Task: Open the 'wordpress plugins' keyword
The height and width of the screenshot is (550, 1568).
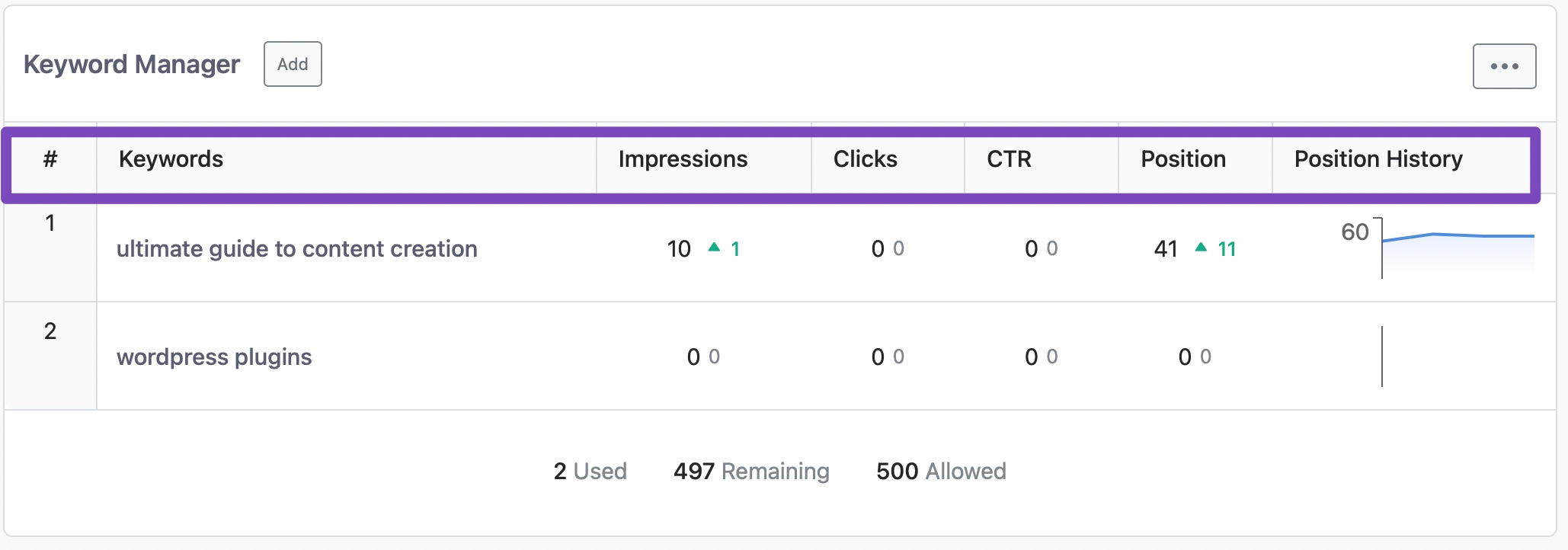Action: [x=214, y=357]
